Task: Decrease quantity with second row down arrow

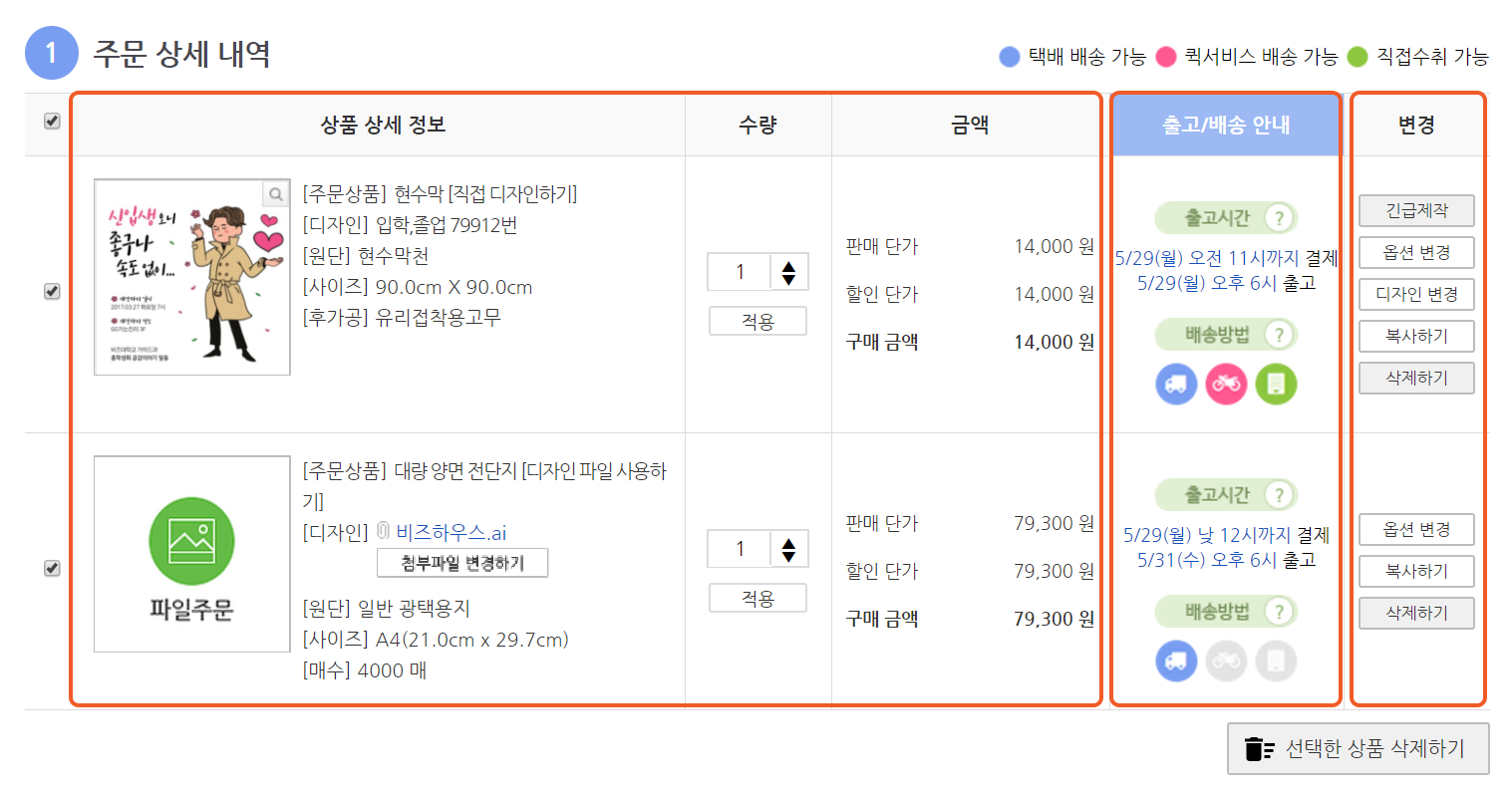Action: [788, 556]
